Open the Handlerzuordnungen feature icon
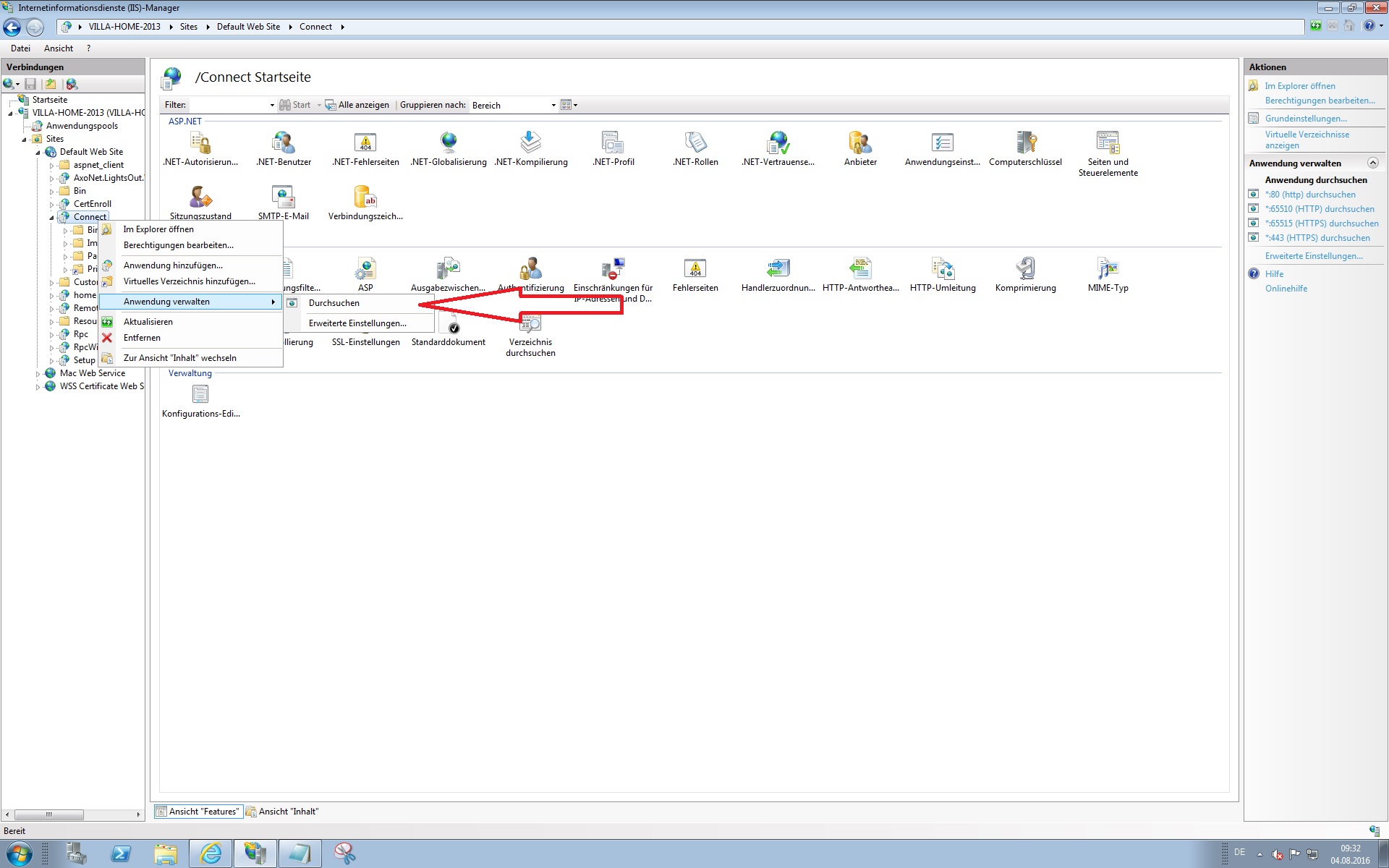The width and height of the screenshot is (1389, 868). pos(778,269)
